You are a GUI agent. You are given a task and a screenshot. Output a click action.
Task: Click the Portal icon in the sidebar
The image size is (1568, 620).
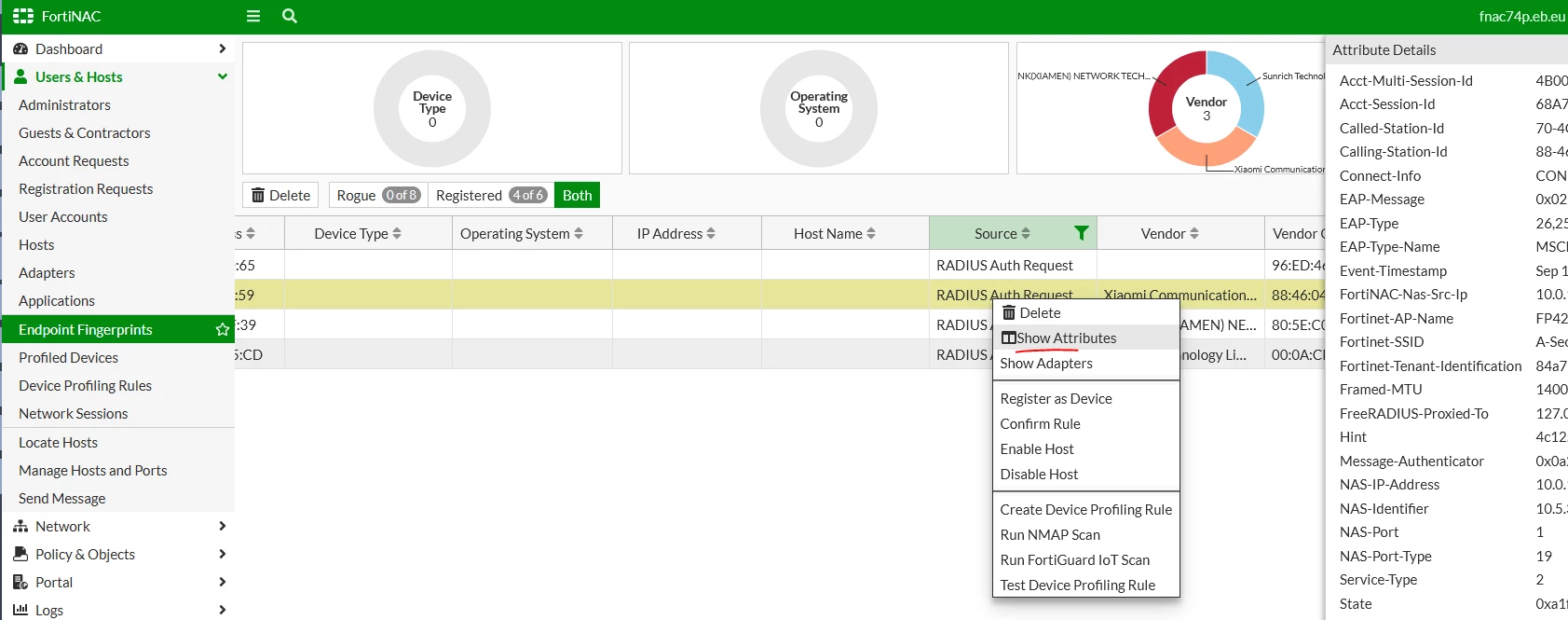point(20,582)
